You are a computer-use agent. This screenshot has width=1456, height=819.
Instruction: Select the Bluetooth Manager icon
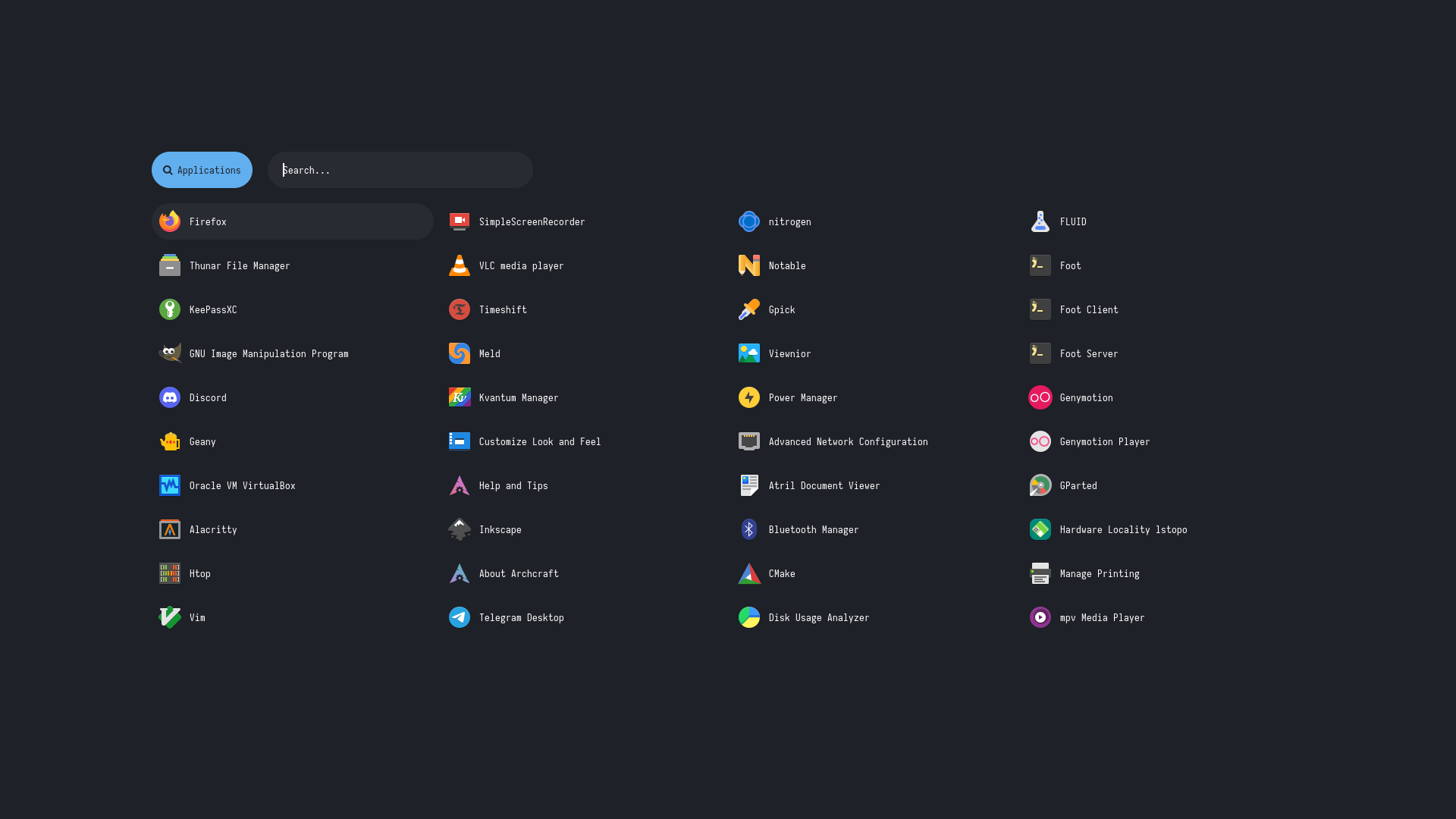(x=749, y=529)
